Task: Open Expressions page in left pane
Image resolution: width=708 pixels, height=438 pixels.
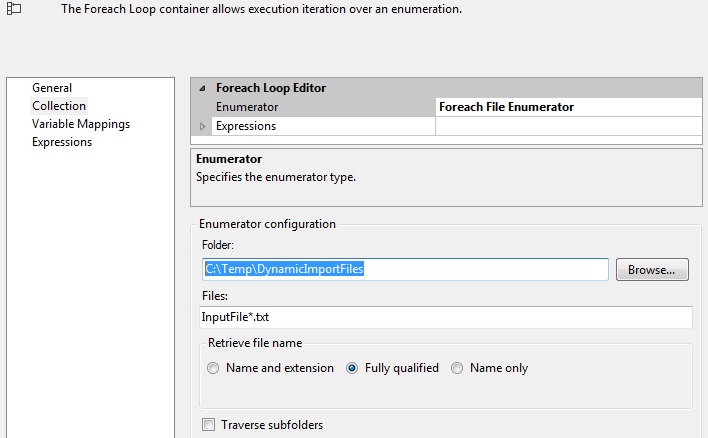Action: [62, 142]
